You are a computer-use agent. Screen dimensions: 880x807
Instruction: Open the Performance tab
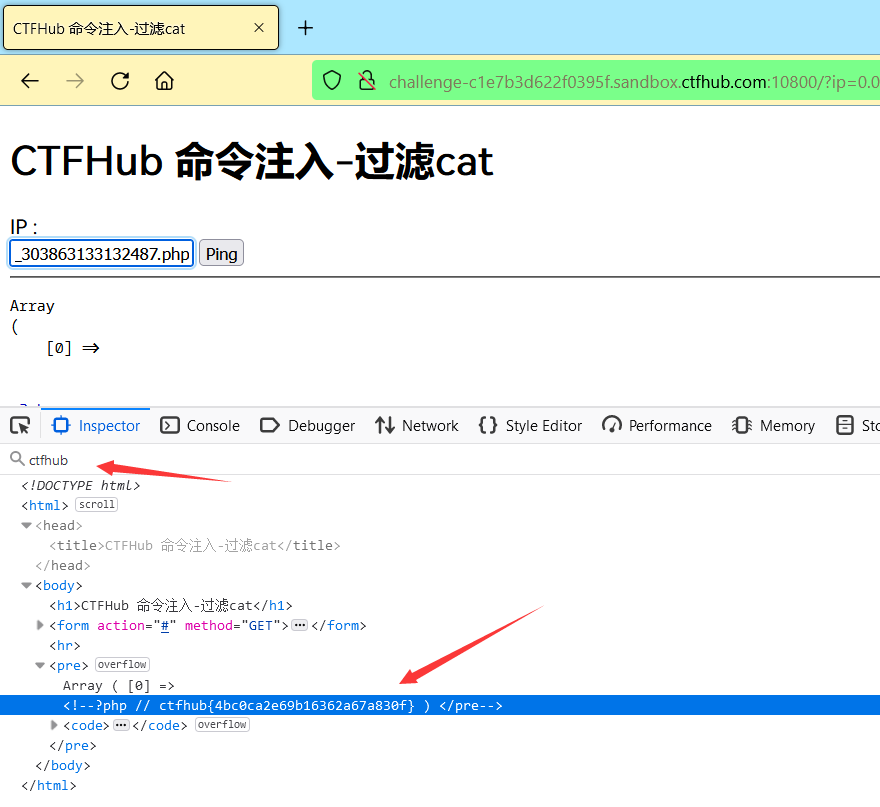coord(657,426)
